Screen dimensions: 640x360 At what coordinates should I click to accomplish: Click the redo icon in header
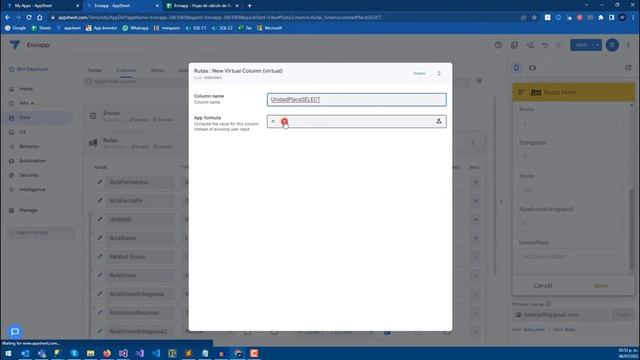point(559,45)
